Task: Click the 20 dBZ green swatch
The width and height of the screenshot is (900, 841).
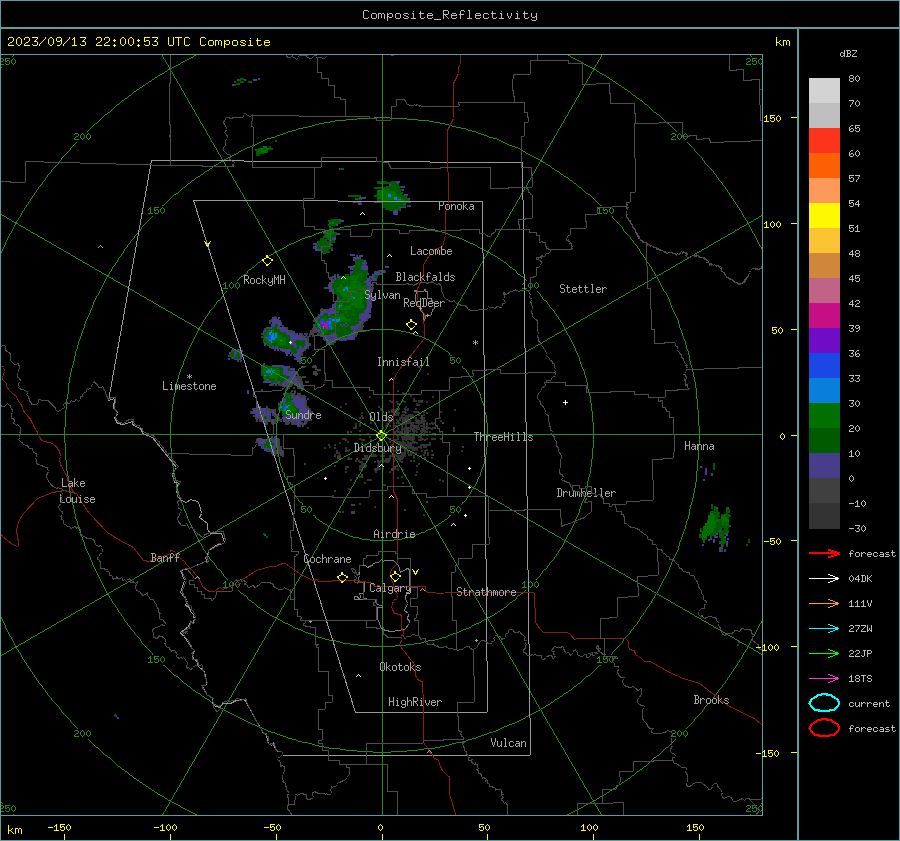Action: point(824,415)
